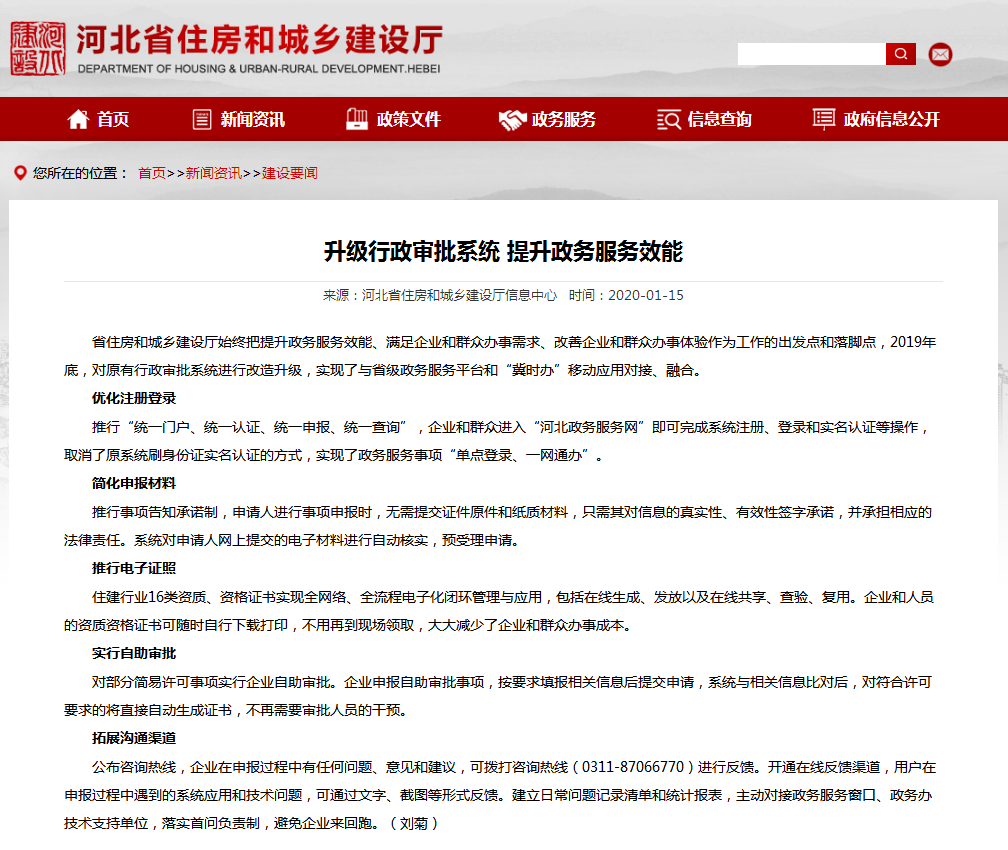Image resolution: width=1008 pixels, height=850 pixels.
Task: Click inside the search input field
Action: point(810,54)
